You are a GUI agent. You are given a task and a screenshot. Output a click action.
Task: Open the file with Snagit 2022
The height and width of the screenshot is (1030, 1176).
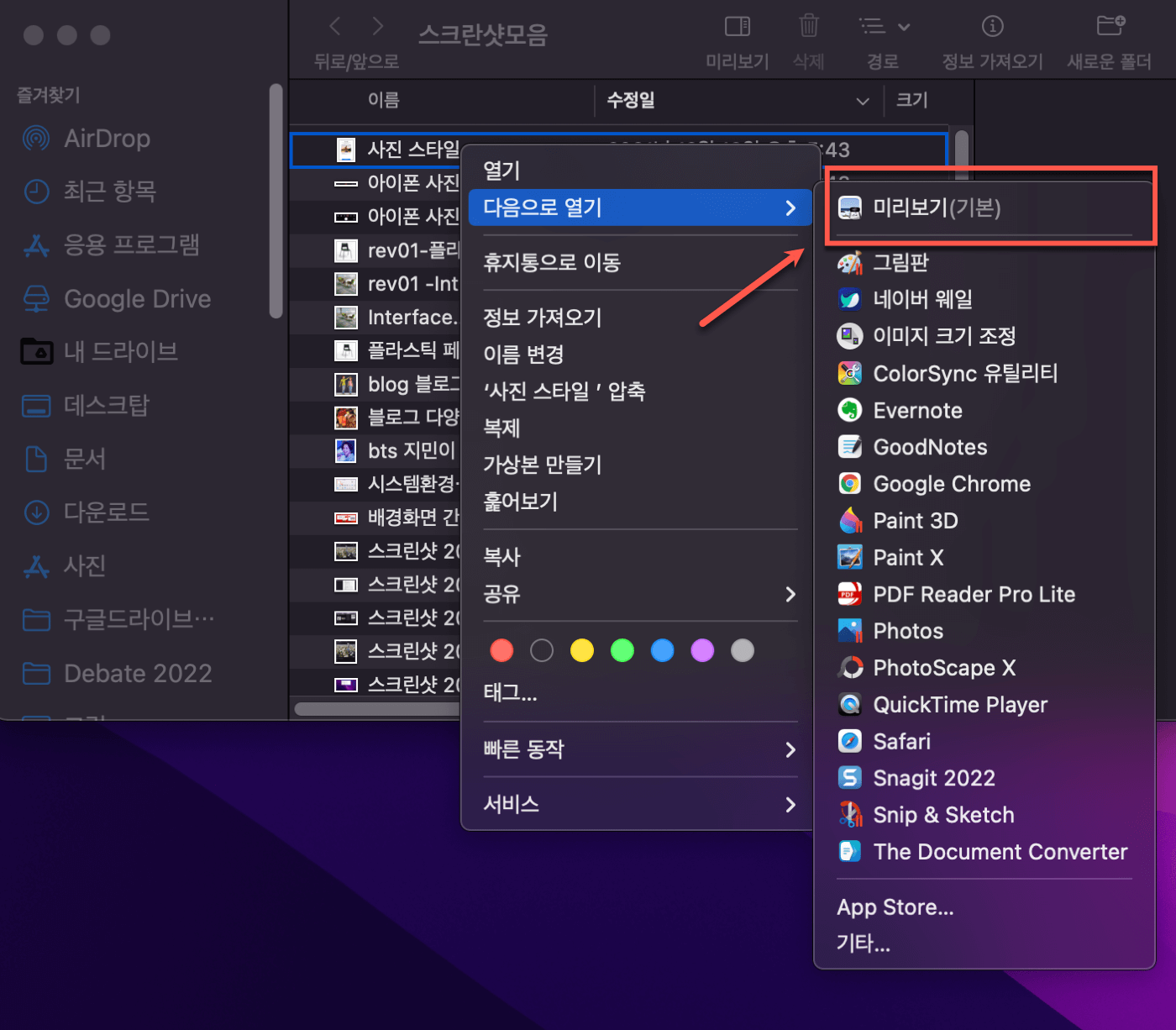(x=984, y=778)
